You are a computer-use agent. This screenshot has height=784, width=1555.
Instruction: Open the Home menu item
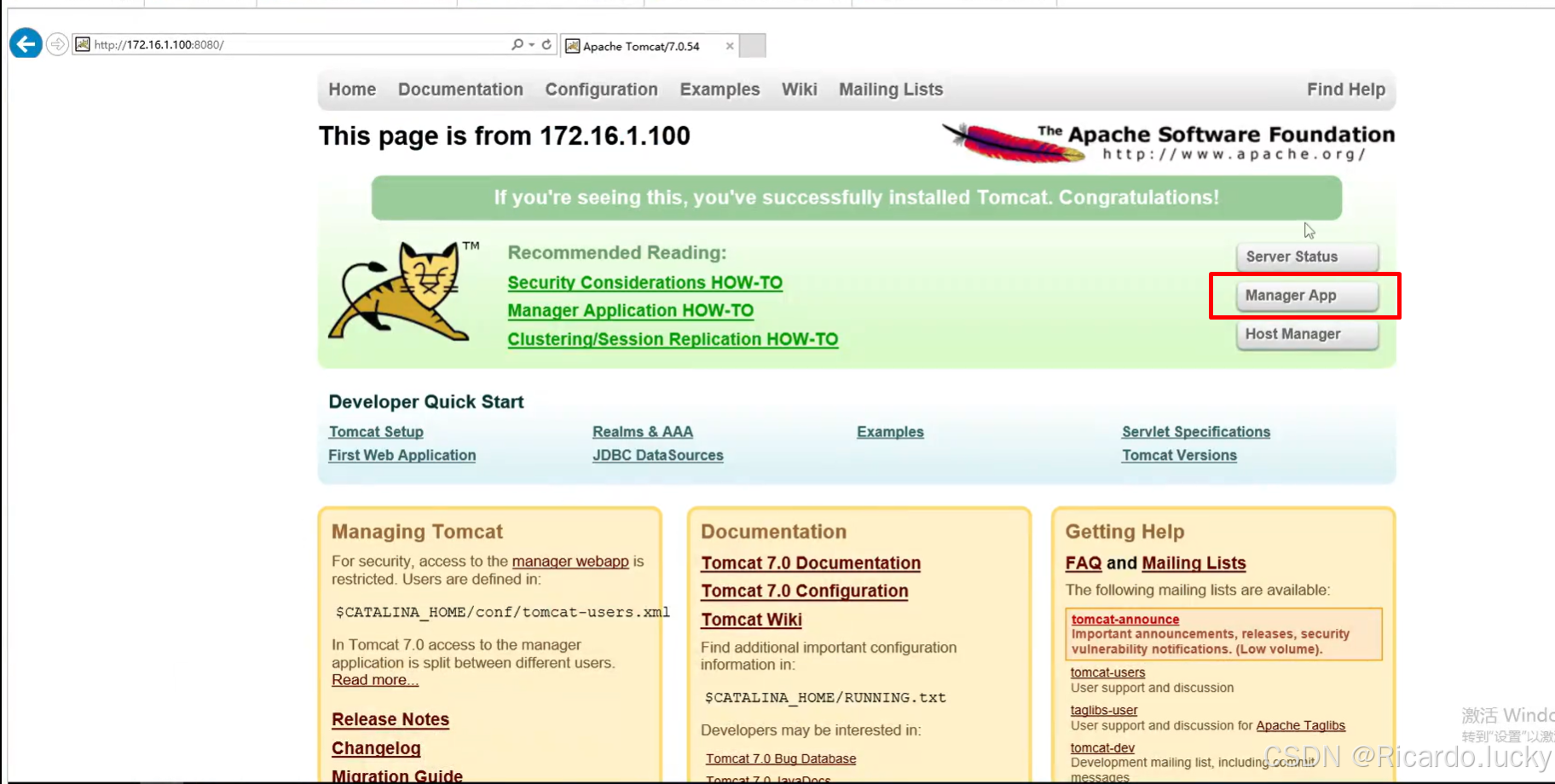point(352,89)
